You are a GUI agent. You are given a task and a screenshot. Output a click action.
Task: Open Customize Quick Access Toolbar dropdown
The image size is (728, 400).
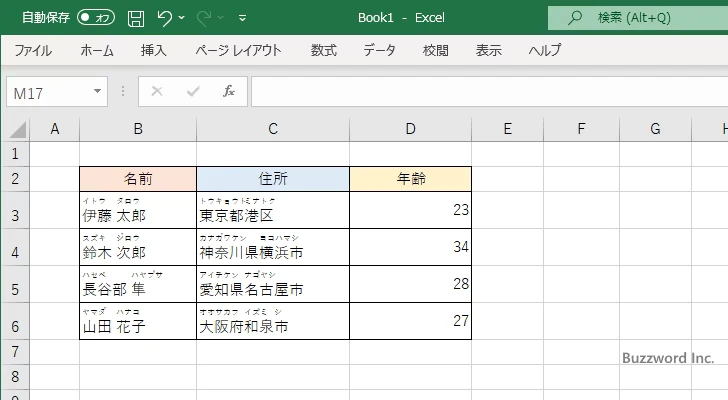pyautogui.click(x=242, y=19)
